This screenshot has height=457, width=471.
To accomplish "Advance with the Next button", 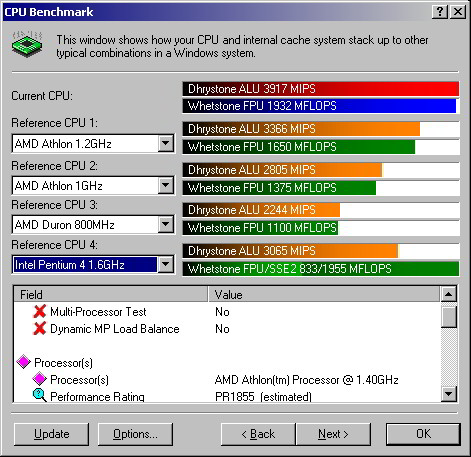I will click(333, 434).
